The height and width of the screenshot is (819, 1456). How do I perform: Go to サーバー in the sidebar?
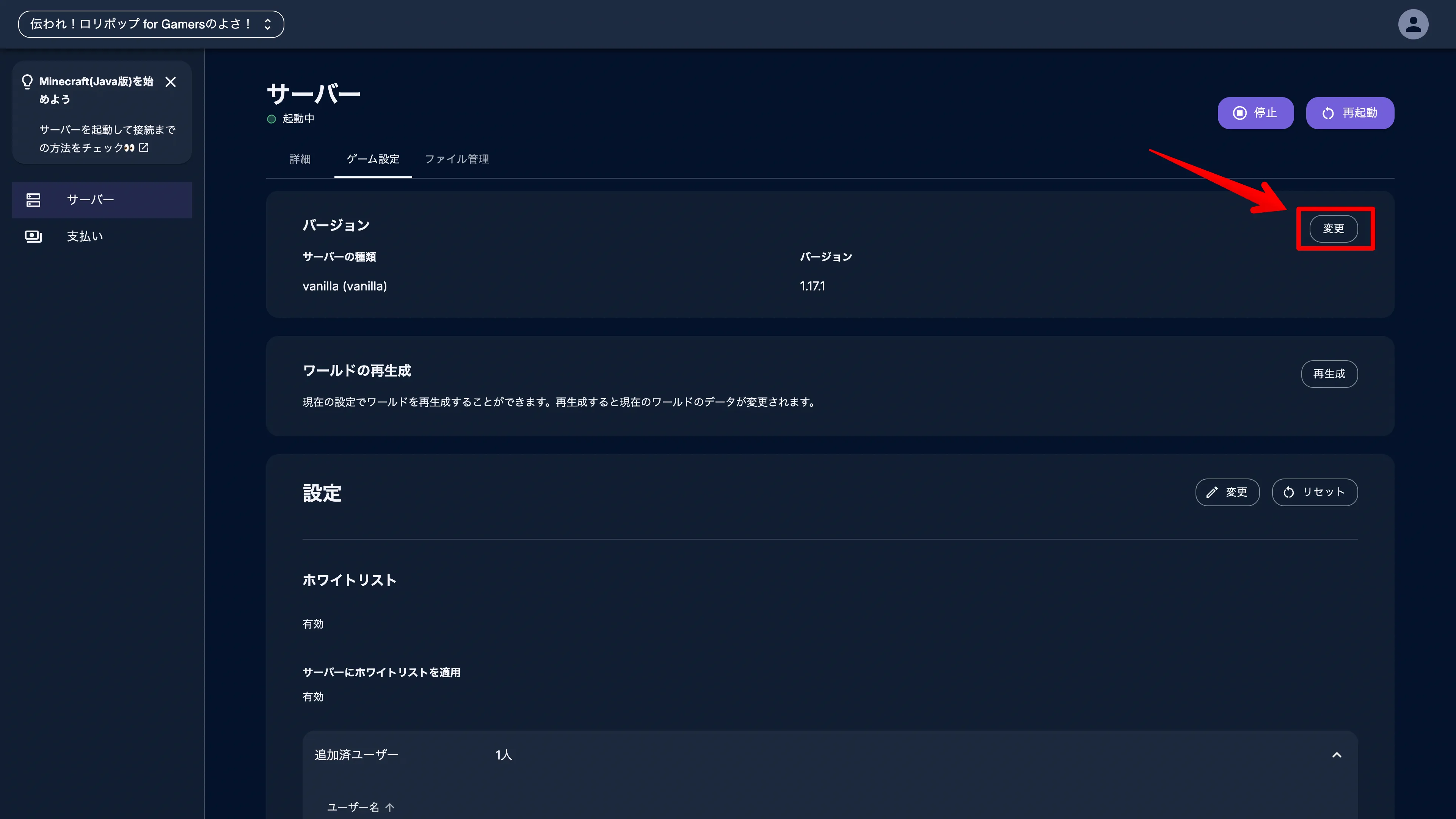pos(102,199)
